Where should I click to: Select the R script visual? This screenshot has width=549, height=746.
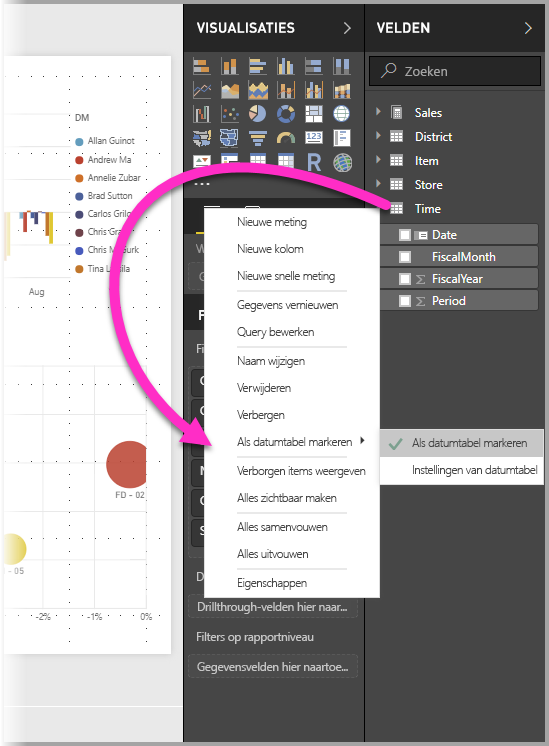314,162
